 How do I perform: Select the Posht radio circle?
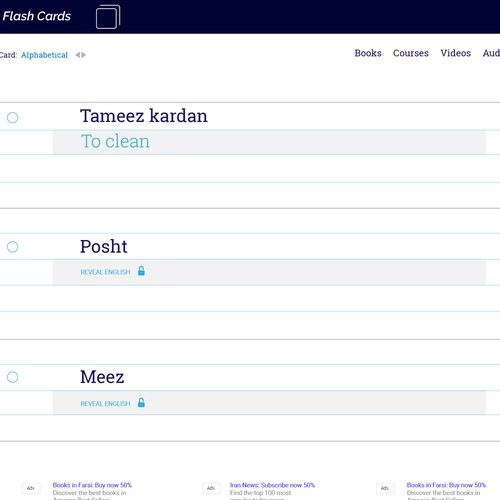click(13, 247)
